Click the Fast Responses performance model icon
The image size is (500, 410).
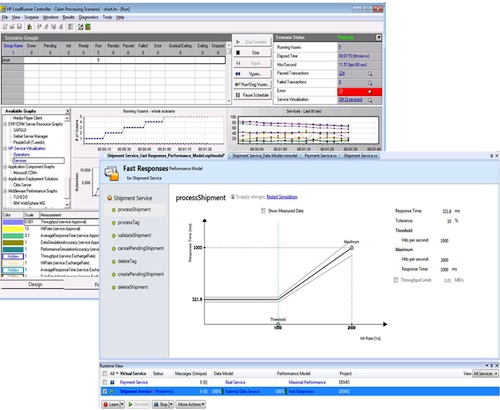click(112, 173)
